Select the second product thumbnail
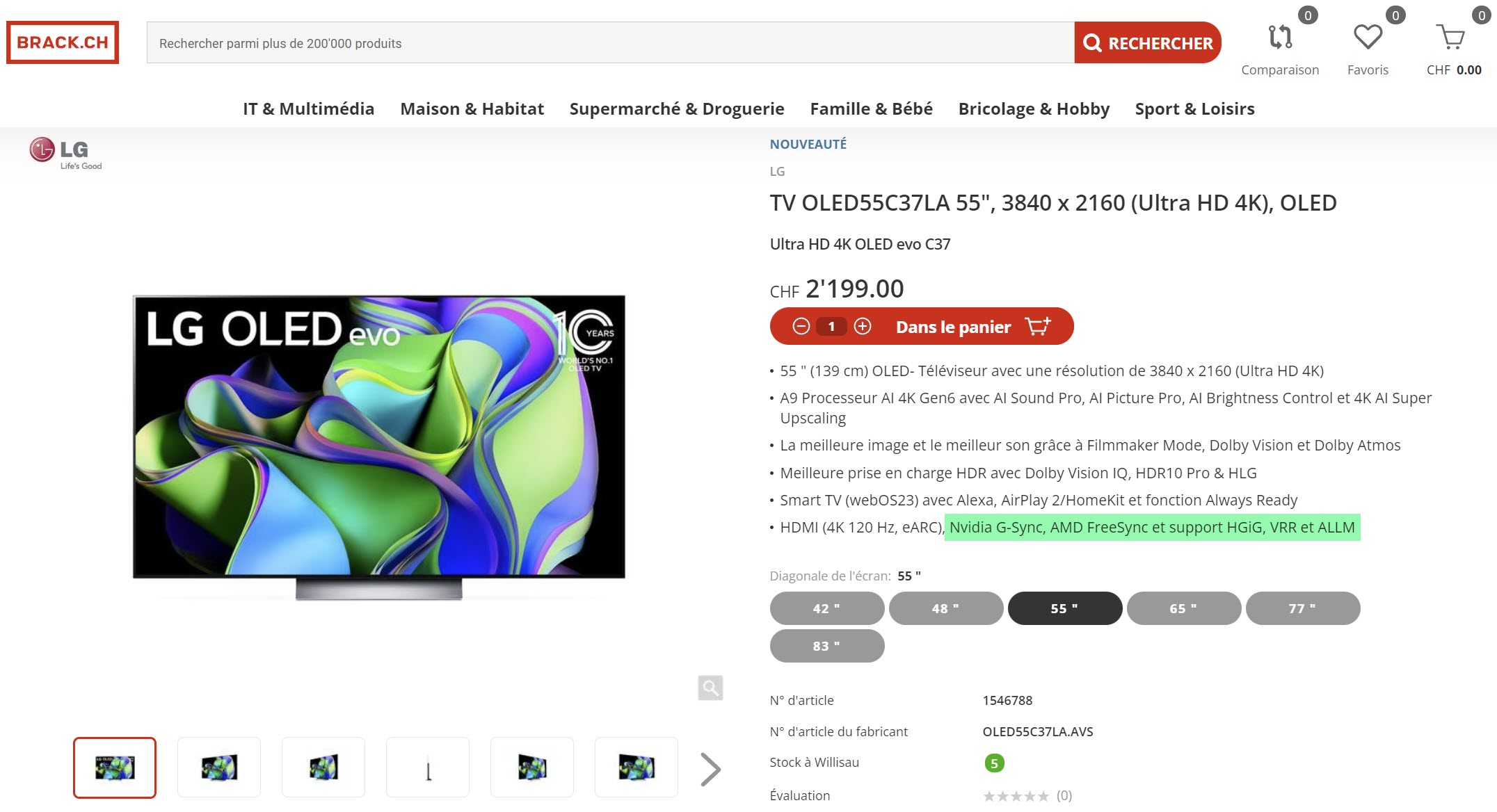 coord(219,768)
